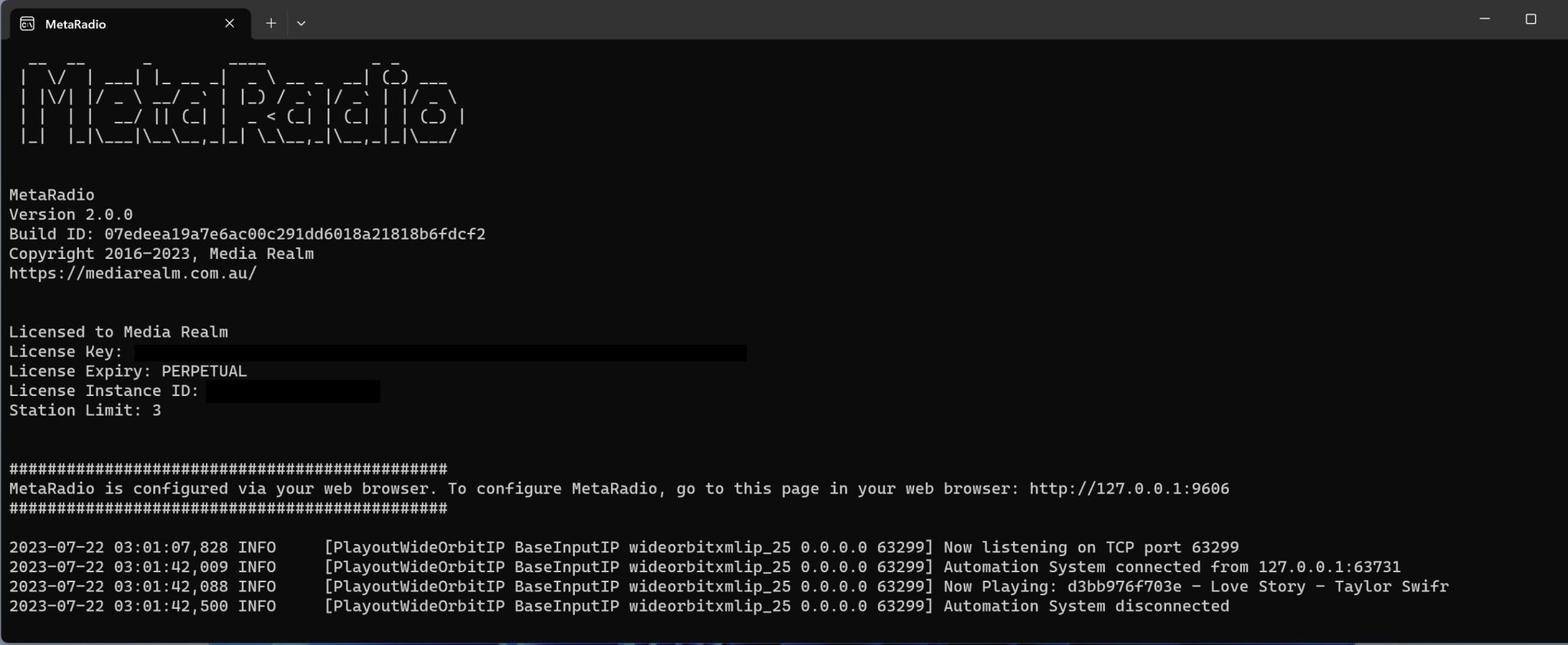Click the License Expiry PERPETUAL text

(x=127, y=371)
